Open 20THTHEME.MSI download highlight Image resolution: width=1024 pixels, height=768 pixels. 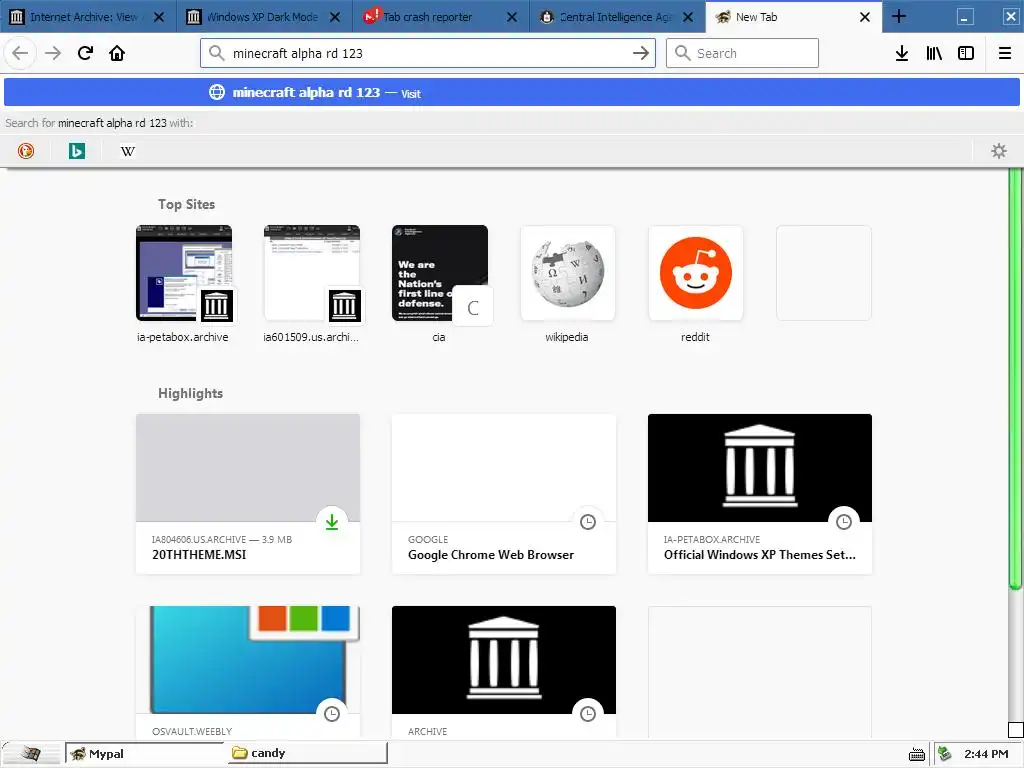point(248,494)
